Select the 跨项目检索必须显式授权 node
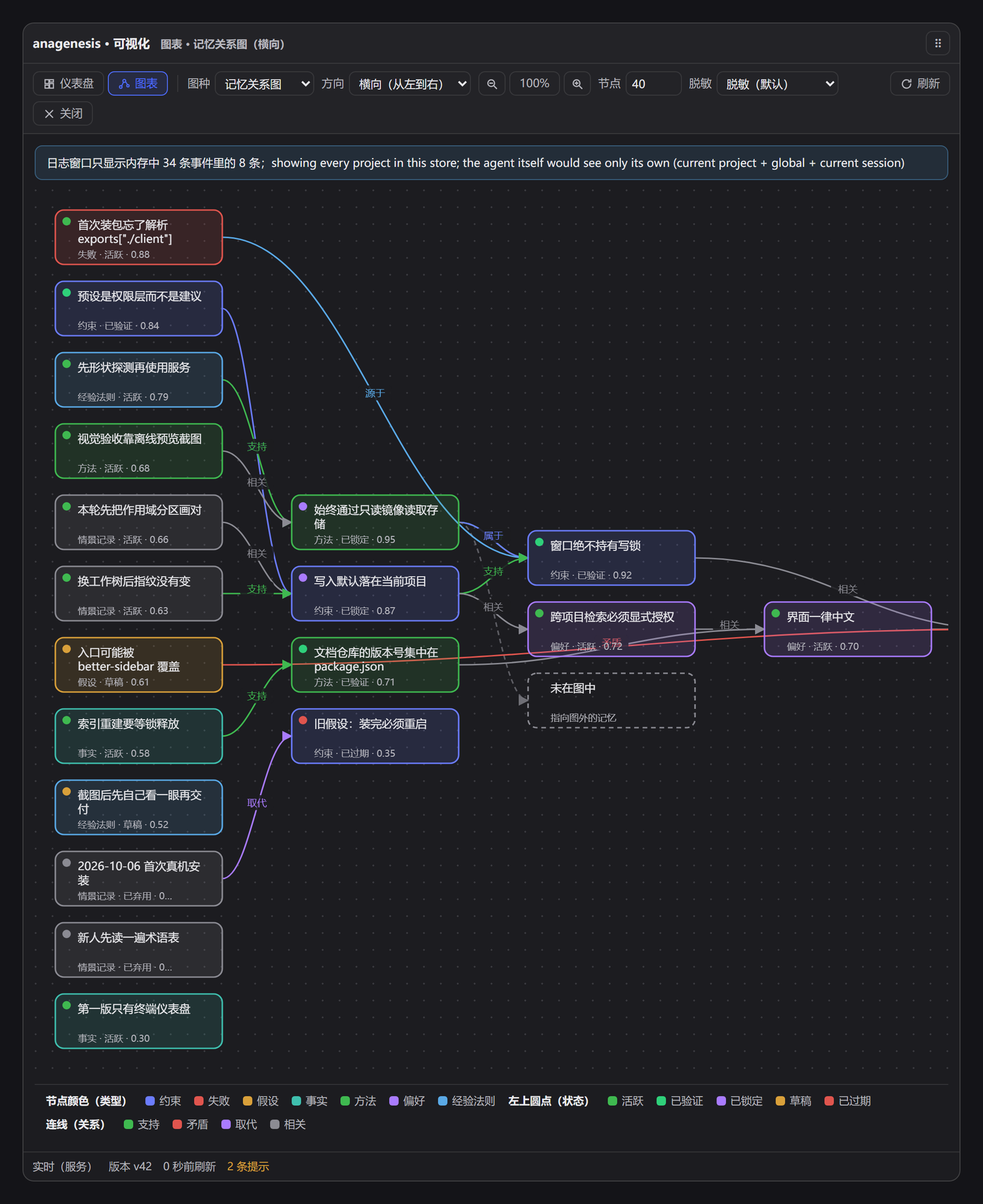The image size is (983, 1204). [x=611, y=630]
